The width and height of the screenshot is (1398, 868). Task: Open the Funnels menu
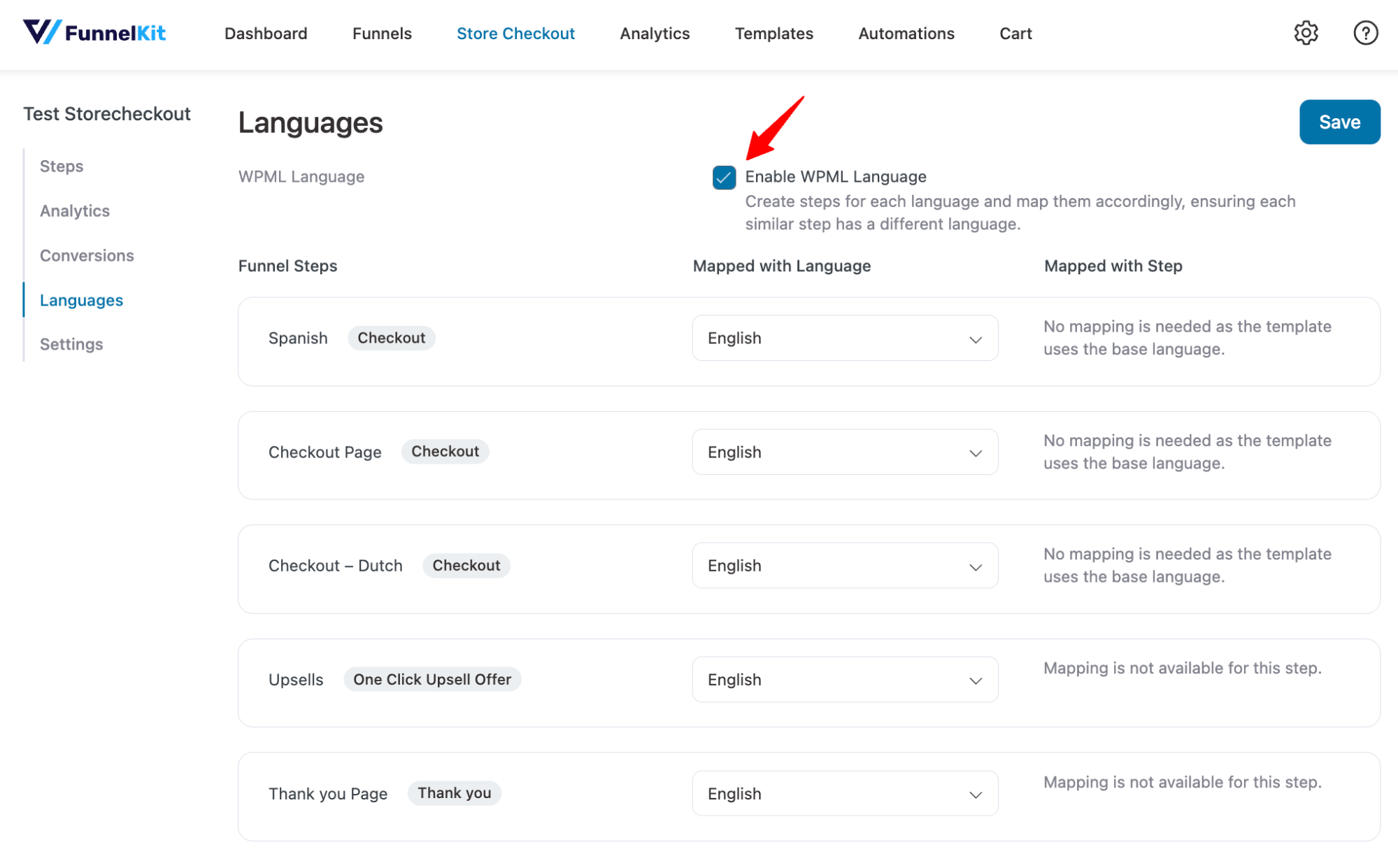[382, 34]
